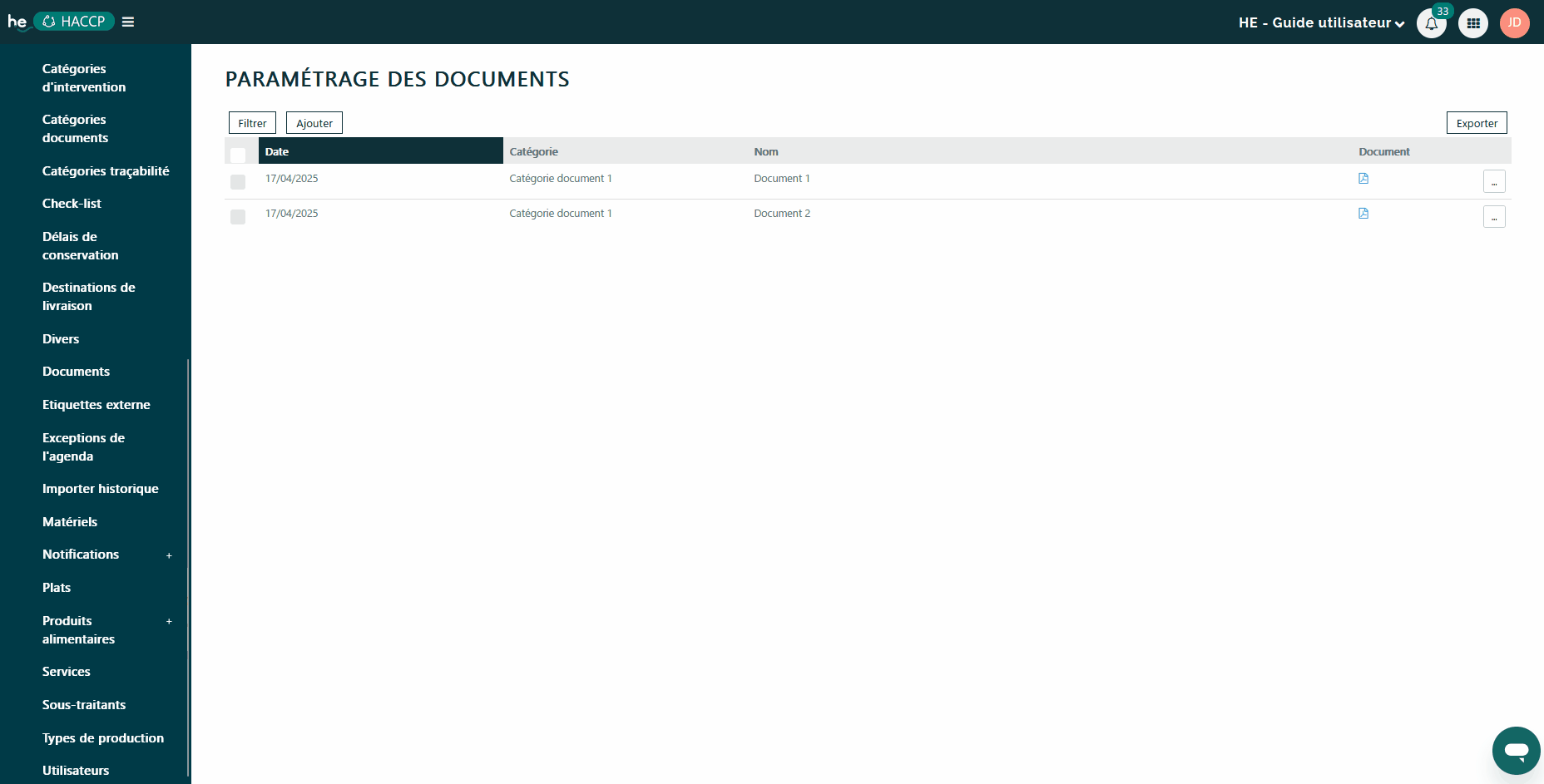Open the PDF icon for Document 2

click(x=1363, y=214)
